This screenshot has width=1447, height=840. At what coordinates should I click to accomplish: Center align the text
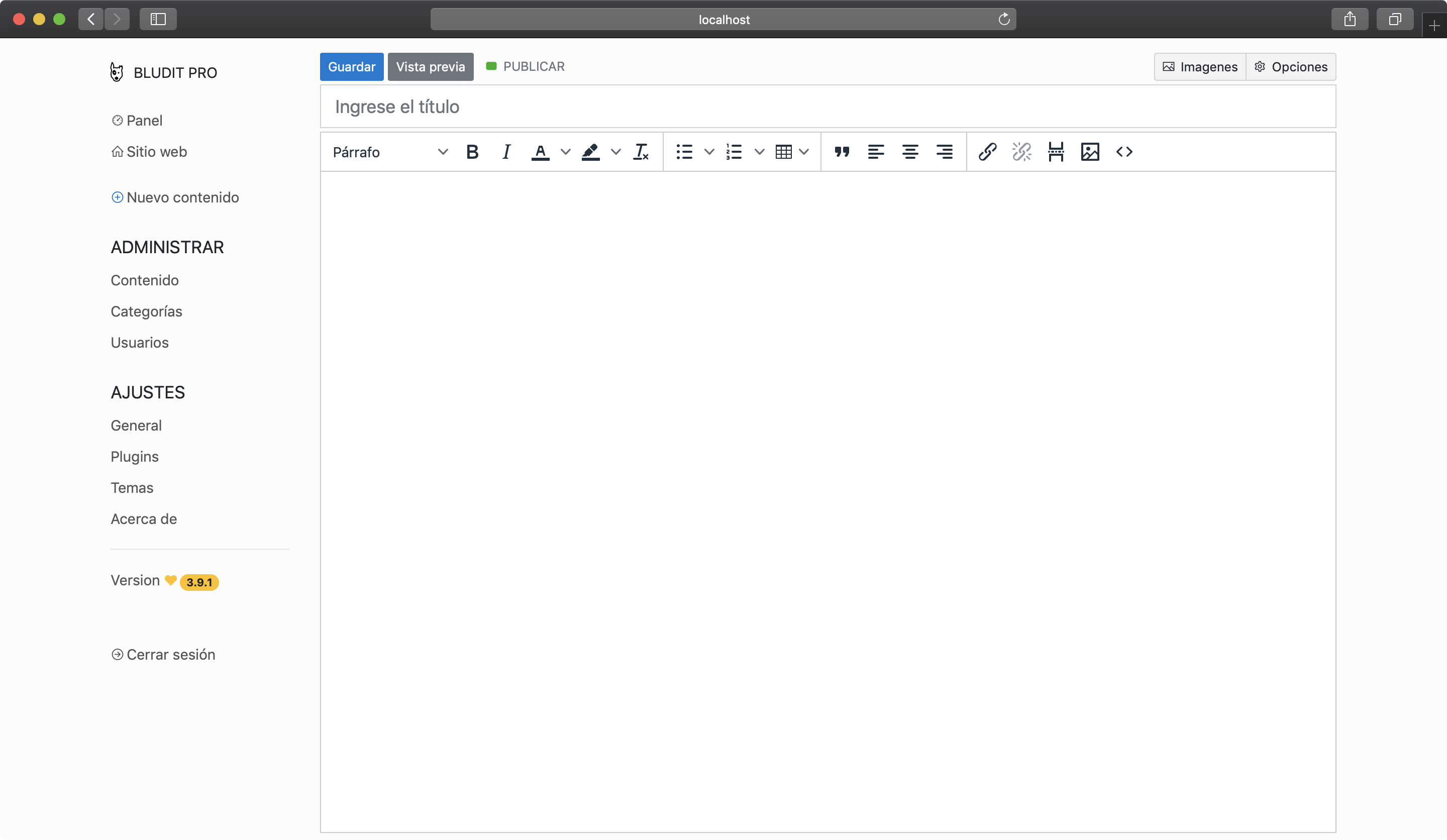909,152
